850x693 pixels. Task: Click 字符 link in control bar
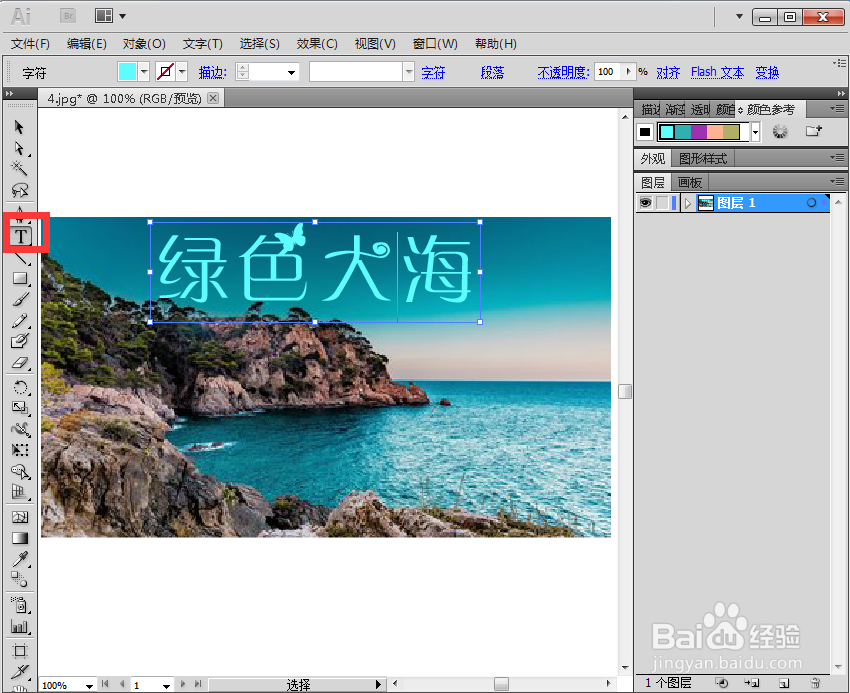[433, 72]
